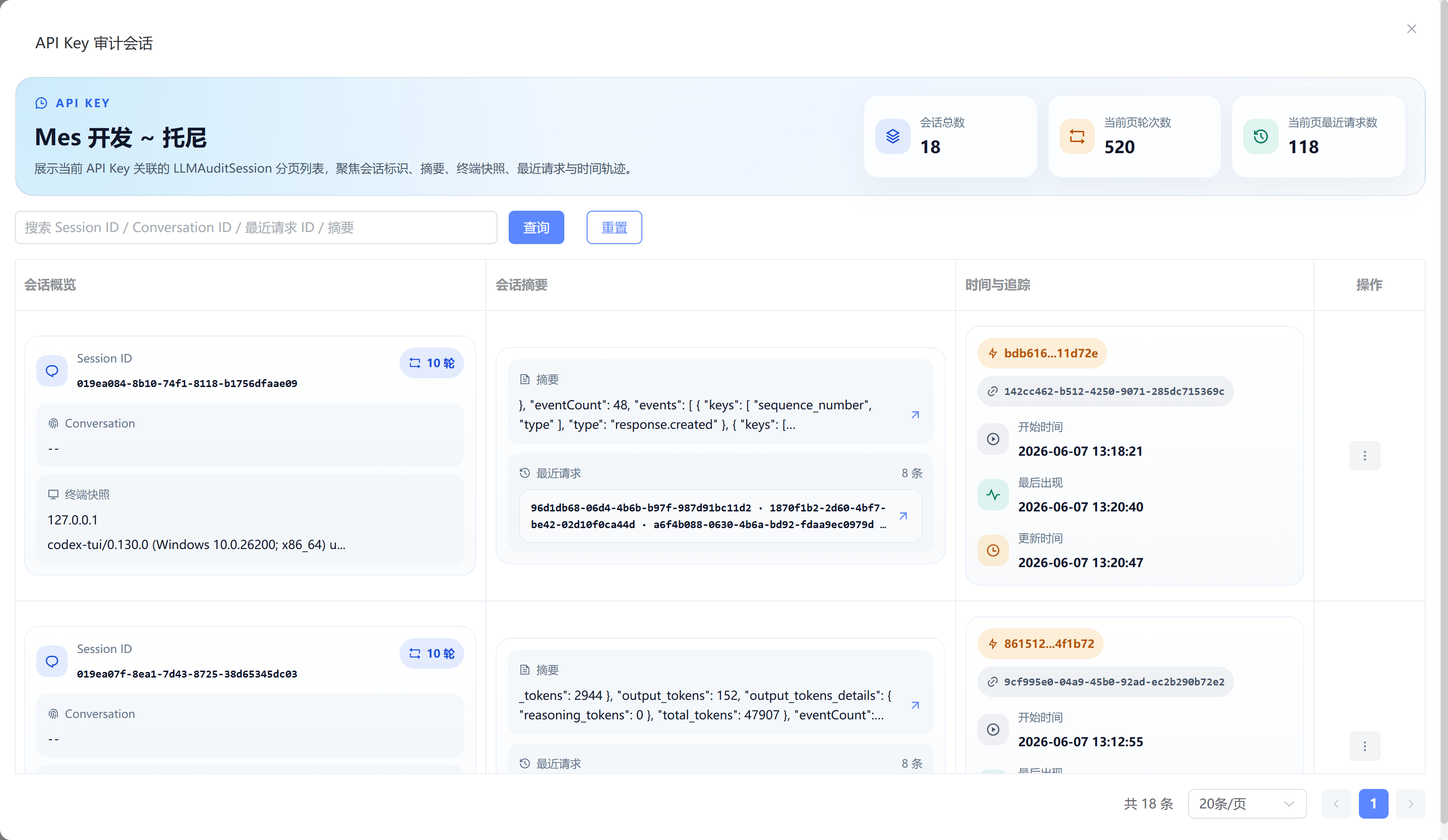Click the 查询 button
This screenshot has width=1448, height=840.
point(536,227)
